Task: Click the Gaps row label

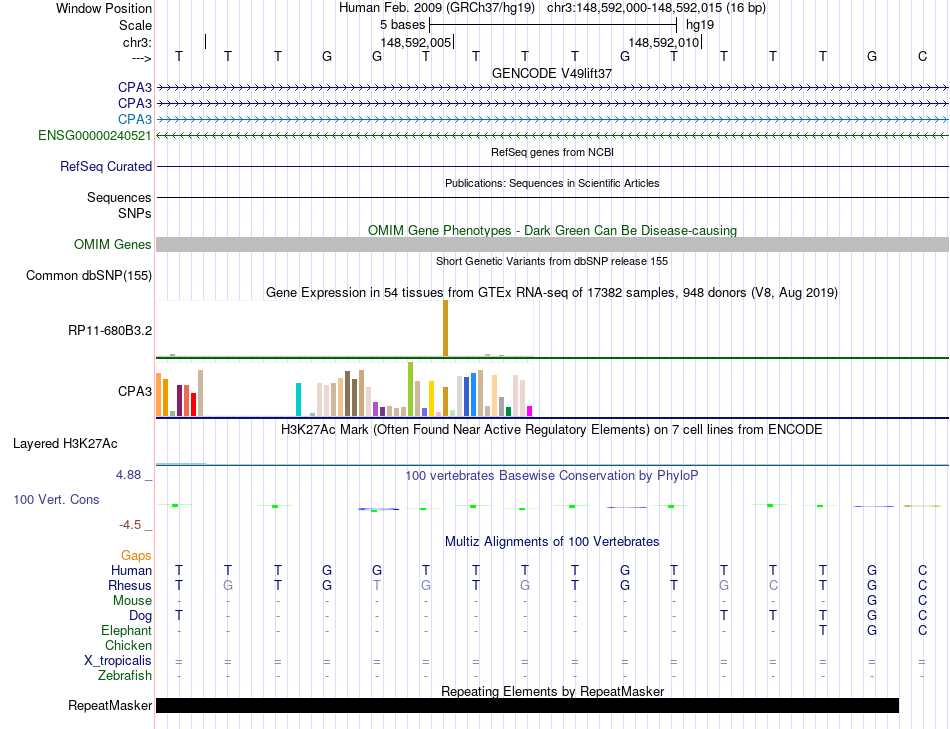Action: 136,556
